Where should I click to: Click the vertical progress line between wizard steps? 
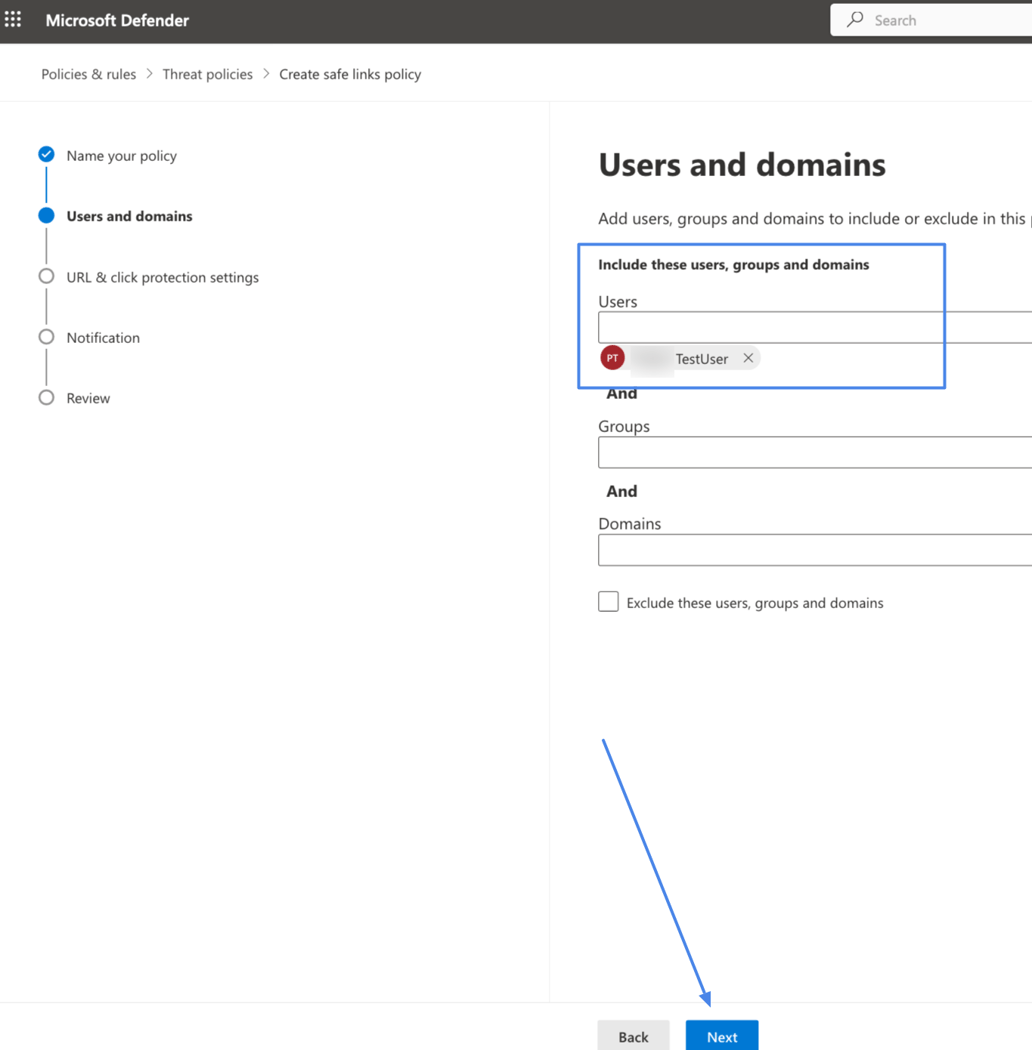(x=46, y=185)
